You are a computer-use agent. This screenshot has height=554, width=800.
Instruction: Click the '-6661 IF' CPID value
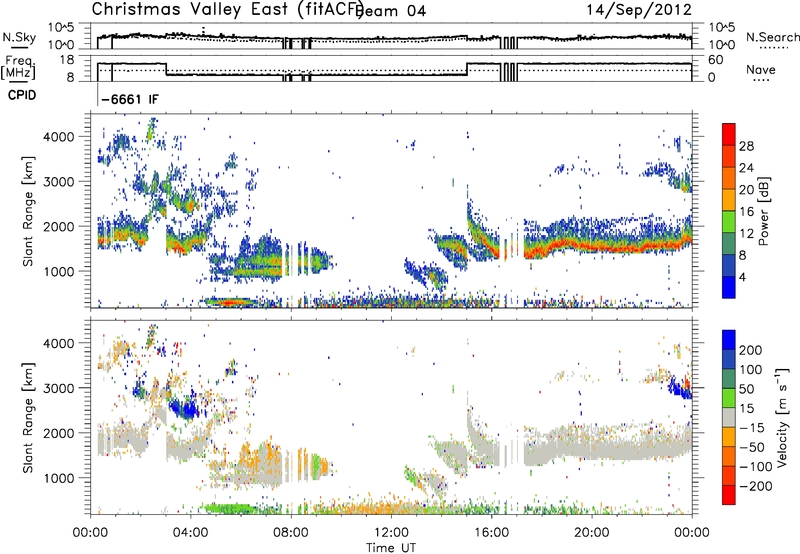(x=130, y=99)
